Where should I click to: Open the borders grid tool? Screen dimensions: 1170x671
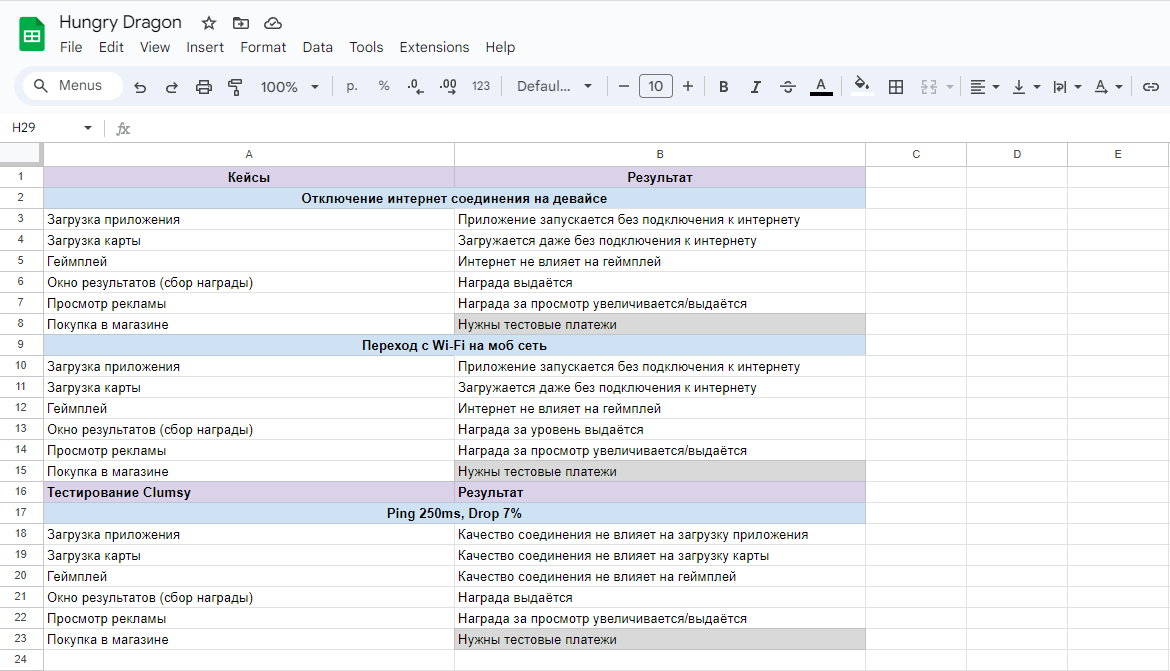(896, 87)
